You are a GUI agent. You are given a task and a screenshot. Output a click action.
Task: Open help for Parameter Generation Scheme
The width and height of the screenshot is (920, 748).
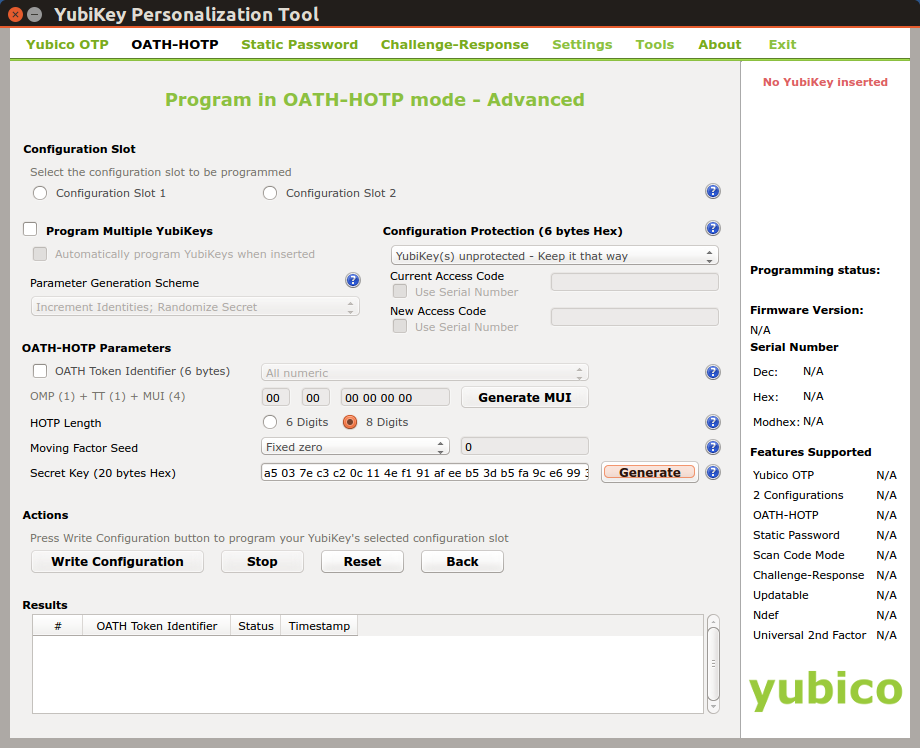[x=353, y=280]
